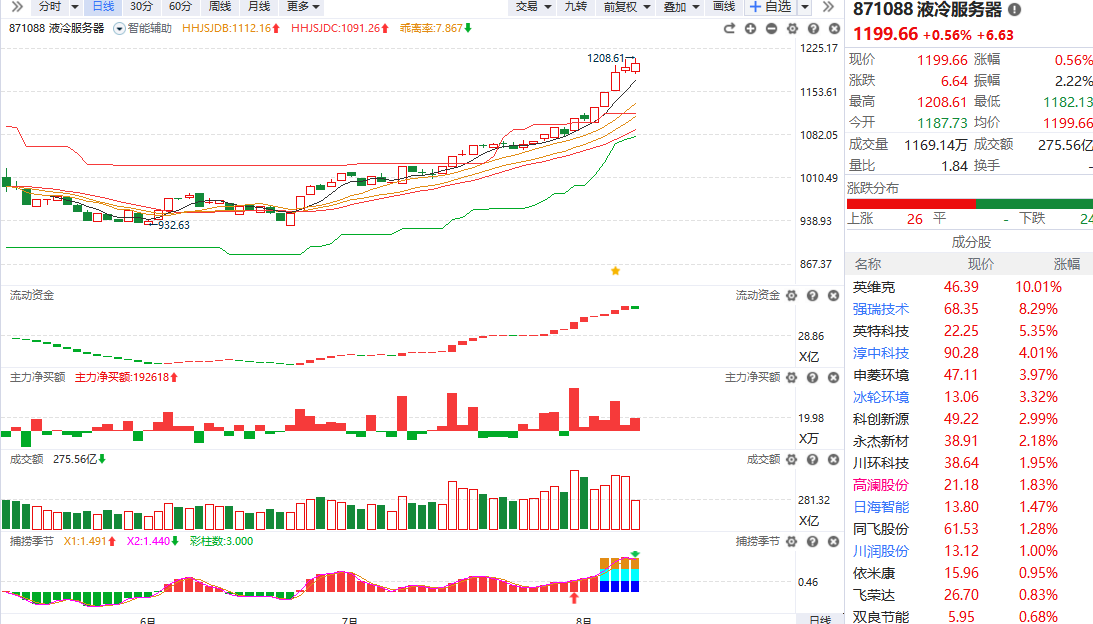Image resolution: width=1093 pixels, height=624 pixels.
Task: Click info icon beside 液冷服务器 title
Action: point(1014,10)
